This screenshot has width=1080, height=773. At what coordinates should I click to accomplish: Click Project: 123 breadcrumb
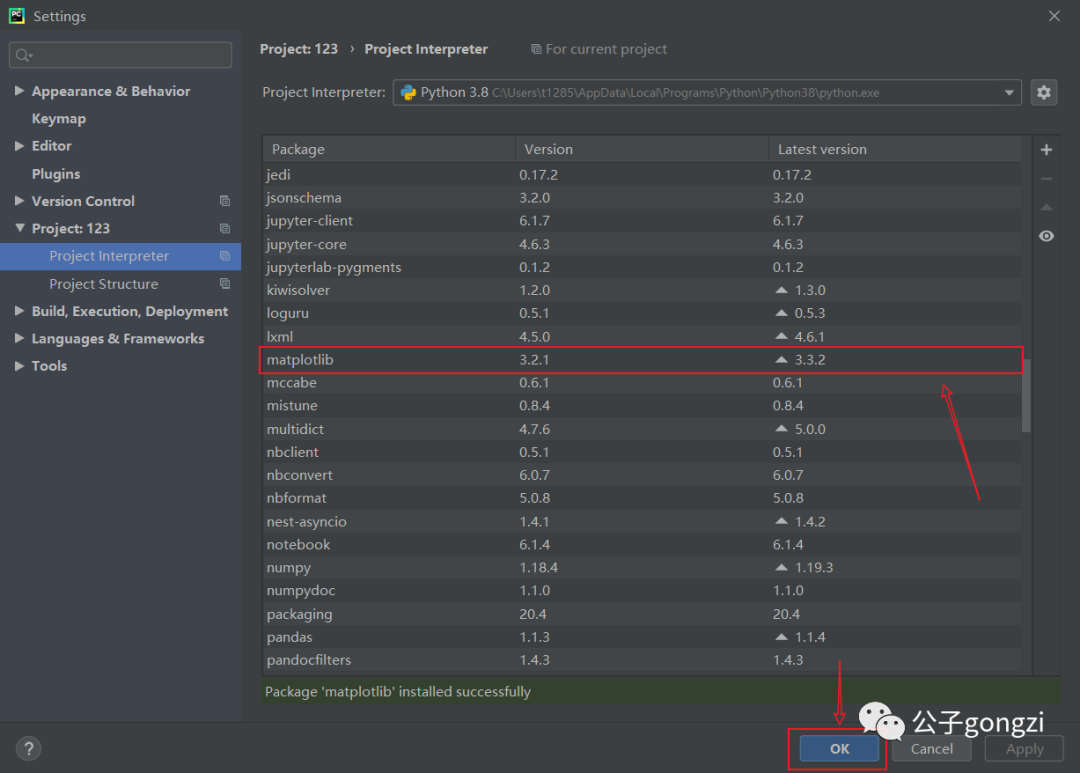click(298, 49)
